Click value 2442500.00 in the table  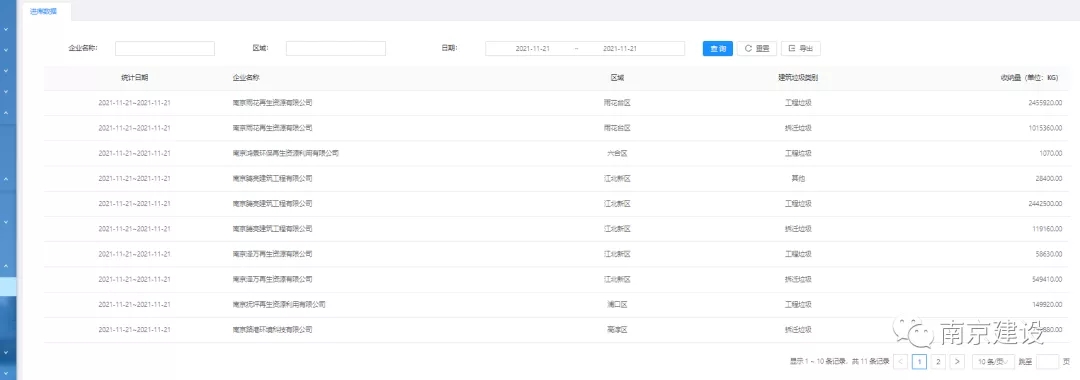(x=1045, y=204)
